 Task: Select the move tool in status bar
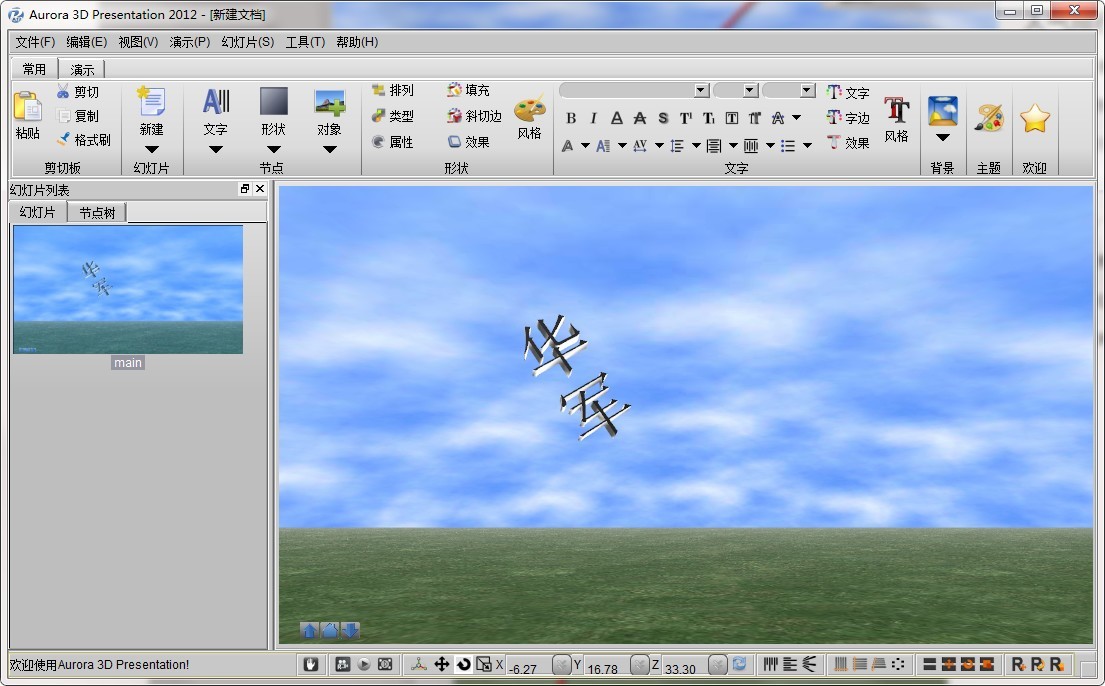point(441,663)
